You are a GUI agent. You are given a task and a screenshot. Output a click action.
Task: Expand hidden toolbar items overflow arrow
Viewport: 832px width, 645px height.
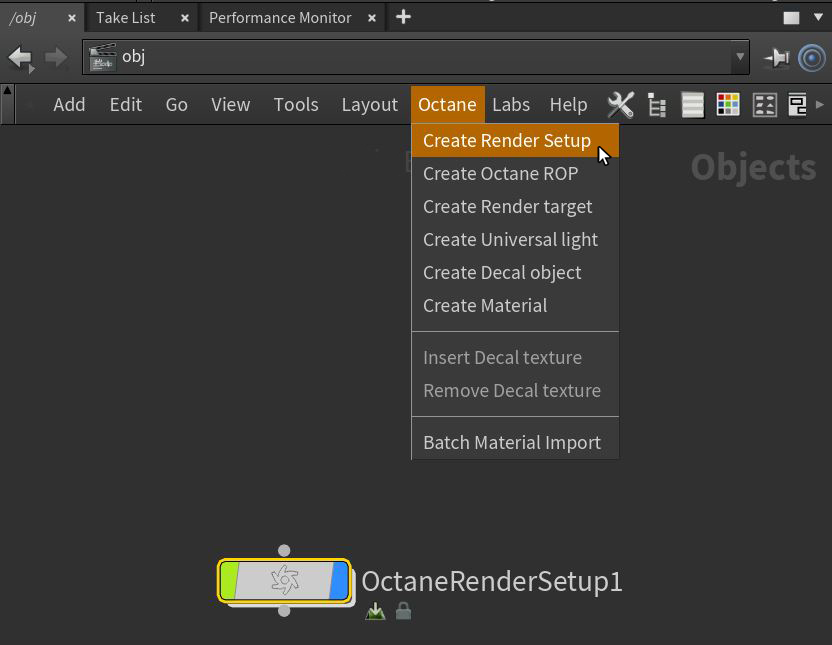point(820,104)
